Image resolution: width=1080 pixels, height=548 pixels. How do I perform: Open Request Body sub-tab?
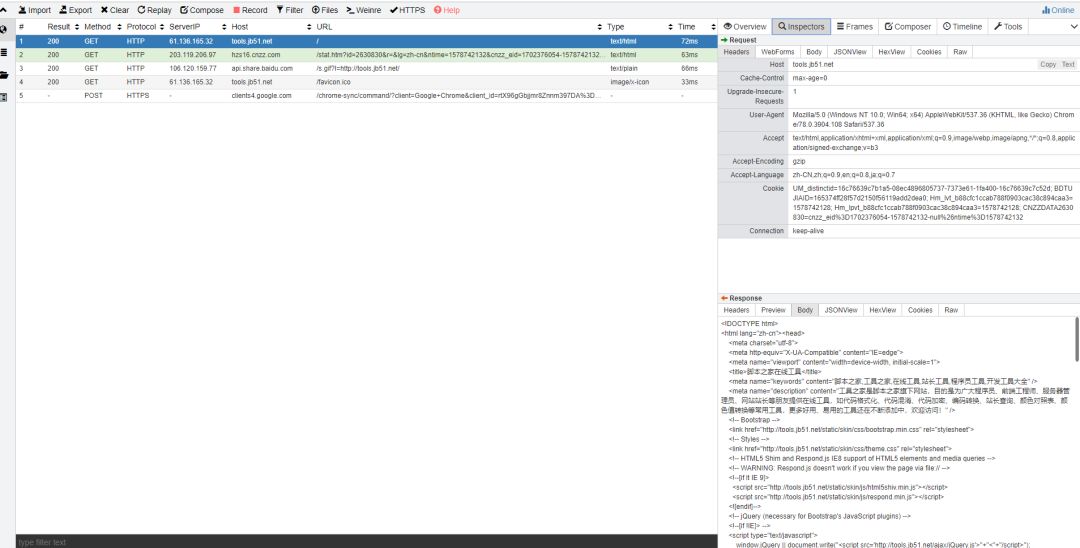point(813,52)
